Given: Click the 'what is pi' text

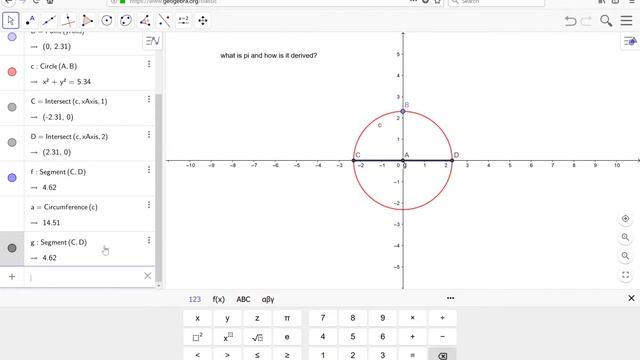Looking at the screenshot, I should pyautogui.click(x=269, y=56).
